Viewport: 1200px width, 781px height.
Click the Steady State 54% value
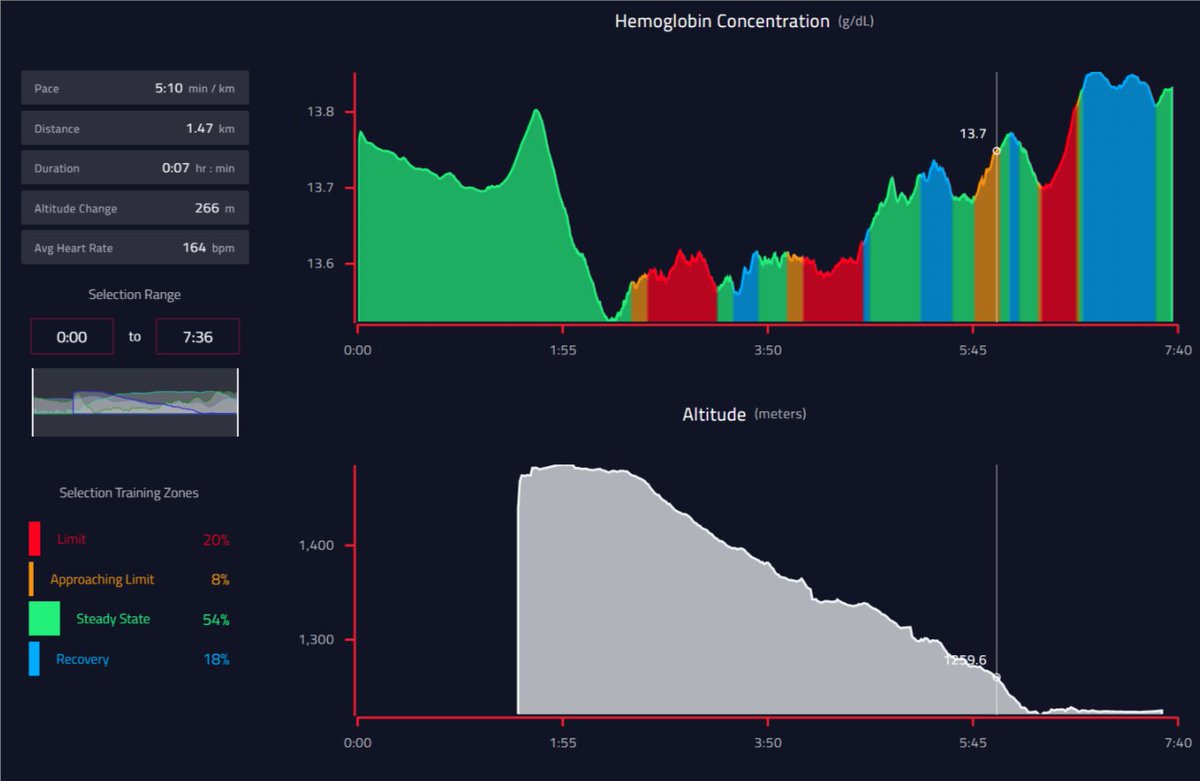[x=216, y=620]
